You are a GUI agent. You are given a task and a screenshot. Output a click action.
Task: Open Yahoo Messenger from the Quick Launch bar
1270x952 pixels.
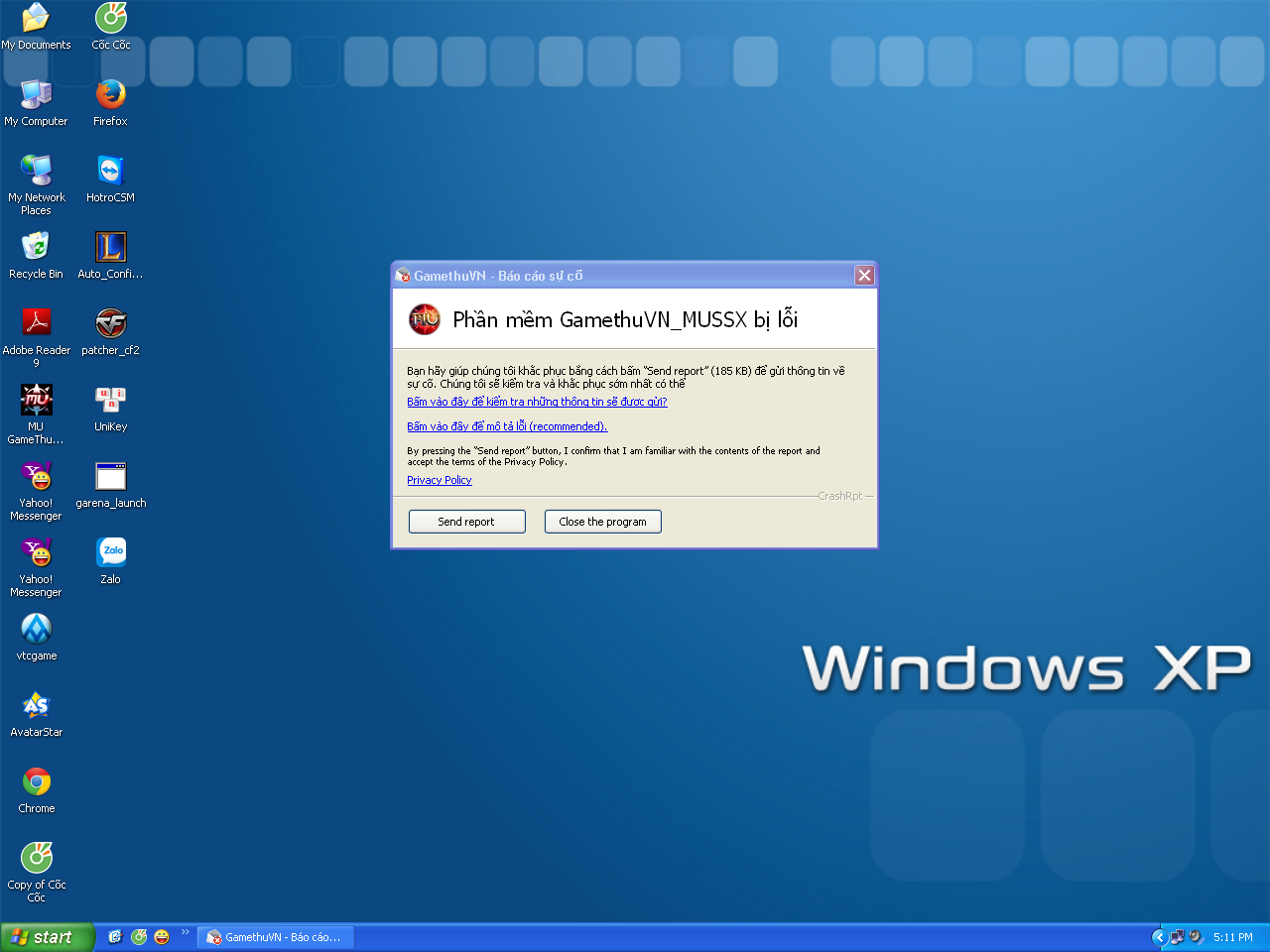pos(162,937)
